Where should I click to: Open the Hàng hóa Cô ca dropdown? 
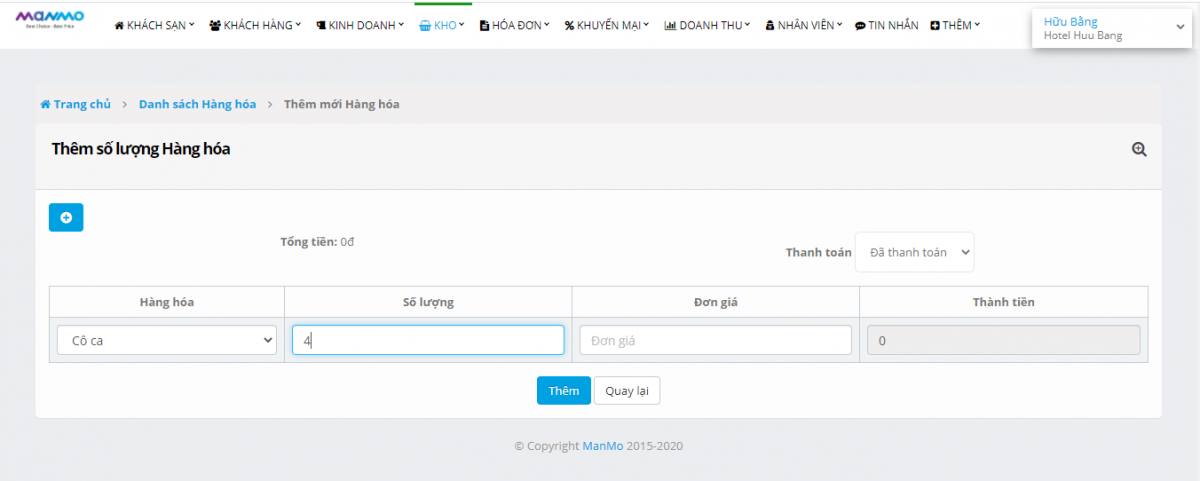click(166, 340)
